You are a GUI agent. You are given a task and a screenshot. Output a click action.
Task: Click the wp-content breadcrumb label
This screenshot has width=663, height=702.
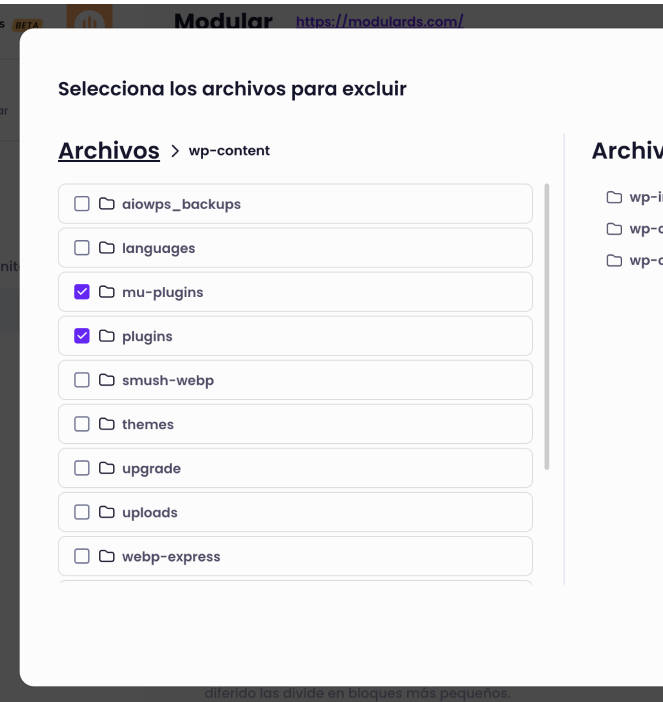coord(229,151)
